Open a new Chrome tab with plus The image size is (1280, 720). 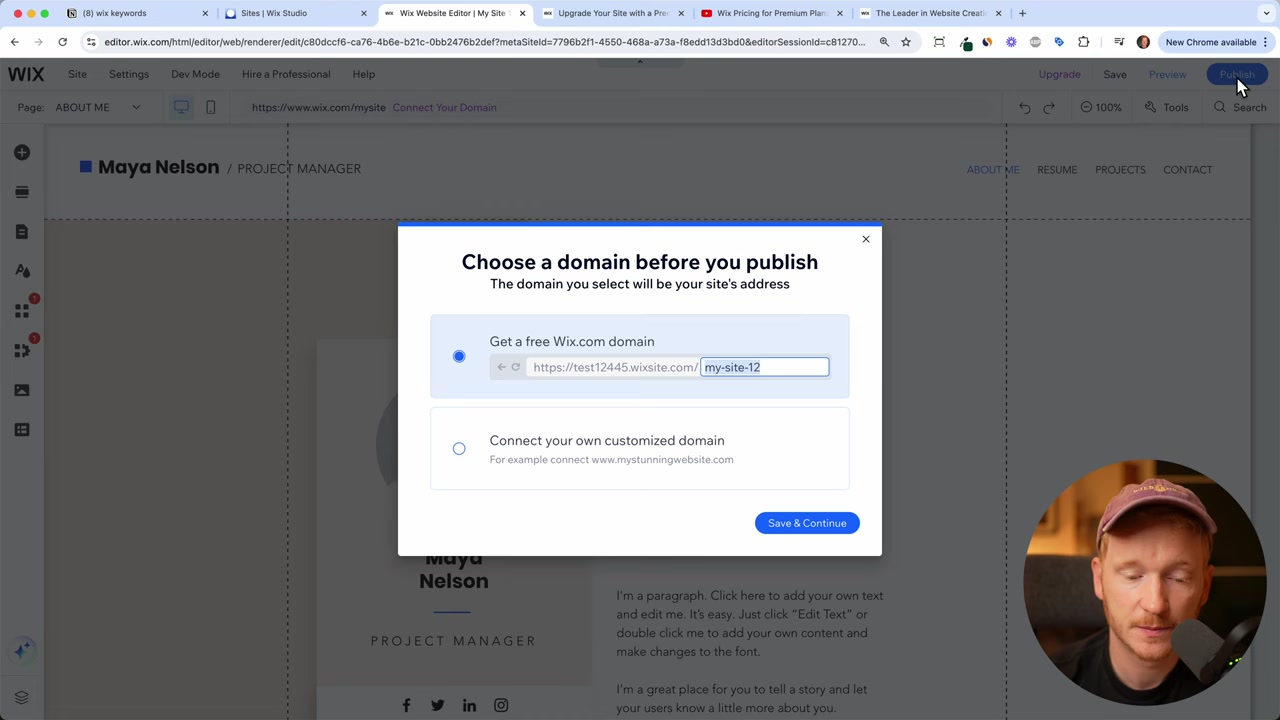pos(1022,13)
